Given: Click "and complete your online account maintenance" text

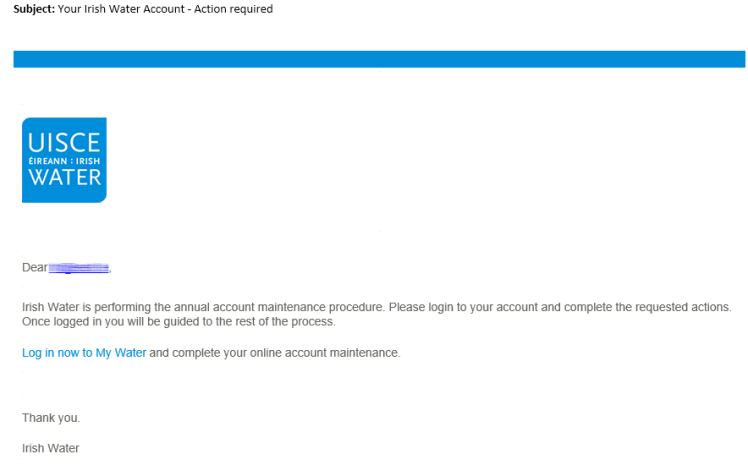Looking at the screenshot, I should click(x=275, y=353).
